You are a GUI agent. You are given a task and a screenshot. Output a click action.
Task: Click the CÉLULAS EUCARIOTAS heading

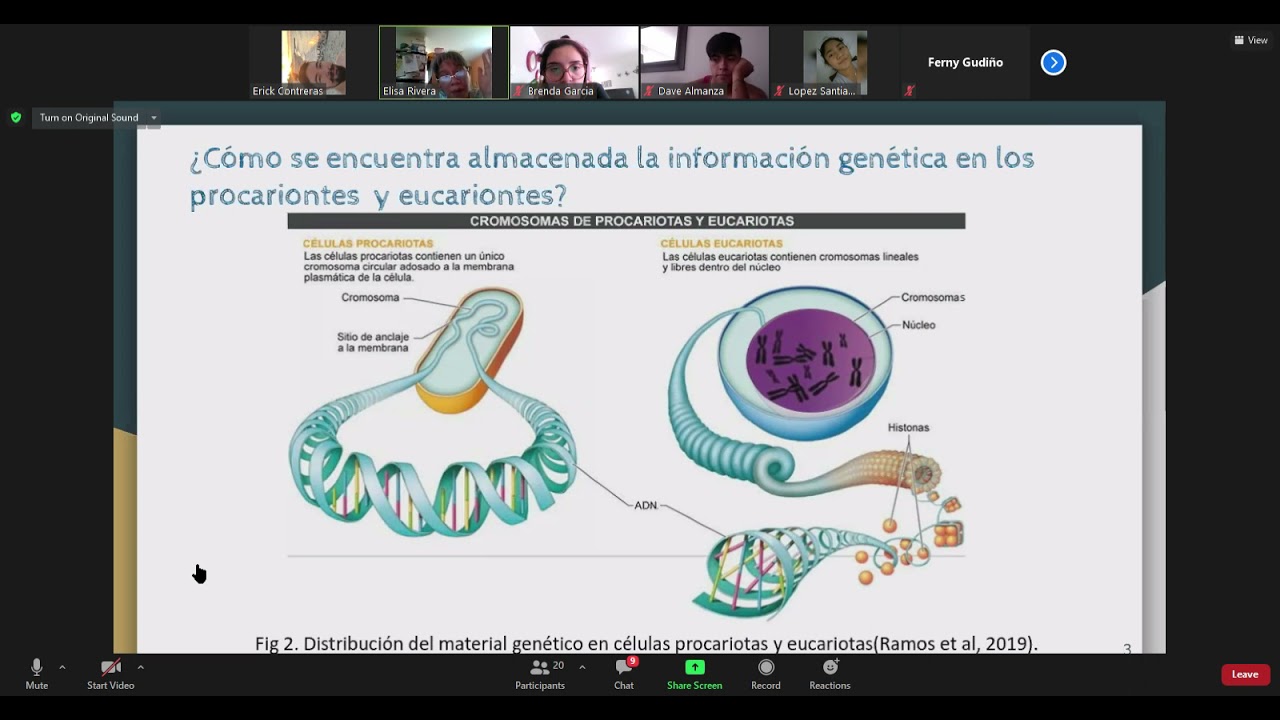click(721, 243)
